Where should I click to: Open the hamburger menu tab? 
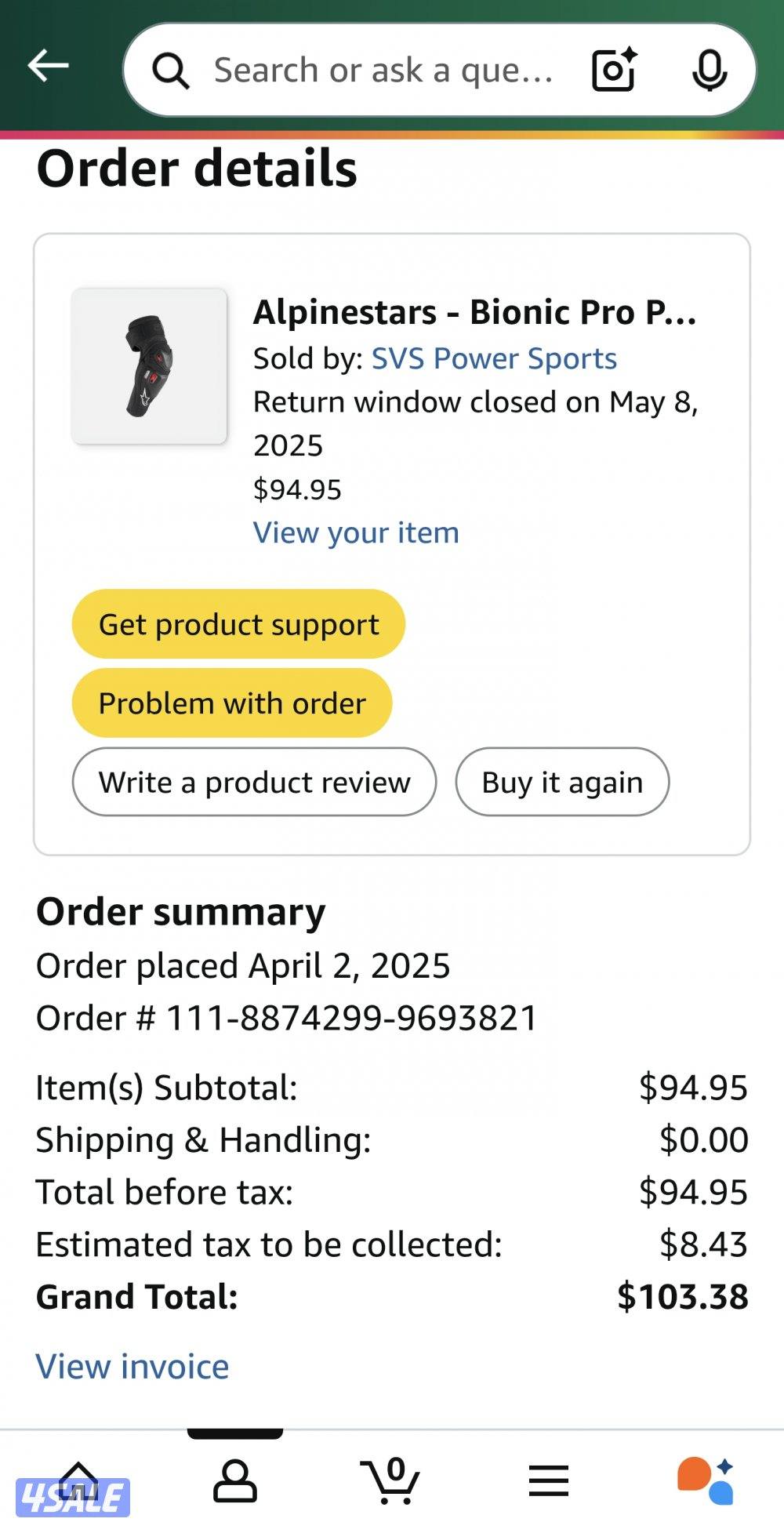click(548, 1480)
